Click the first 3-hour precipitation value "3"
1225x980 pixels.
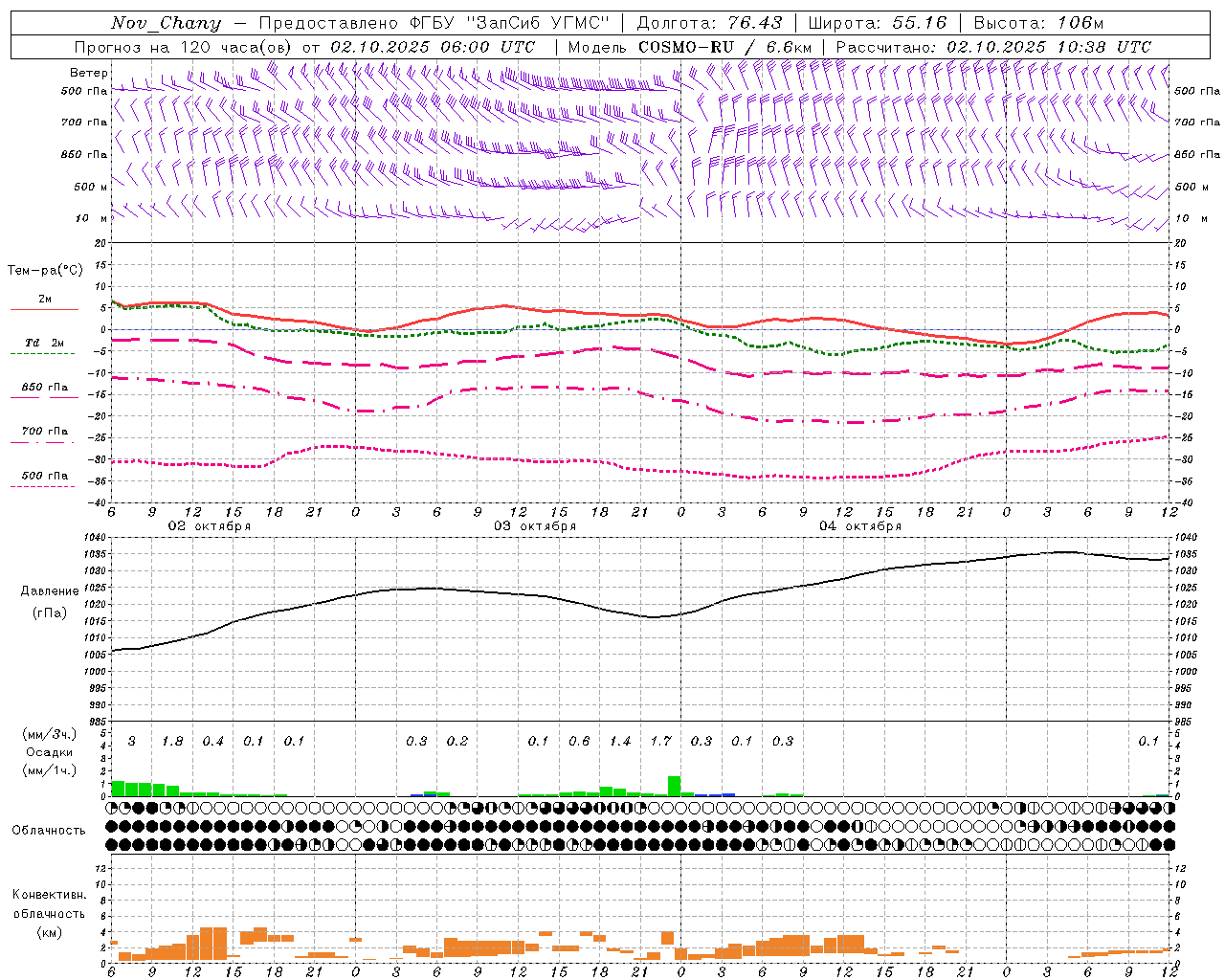[x=131, y=742]
